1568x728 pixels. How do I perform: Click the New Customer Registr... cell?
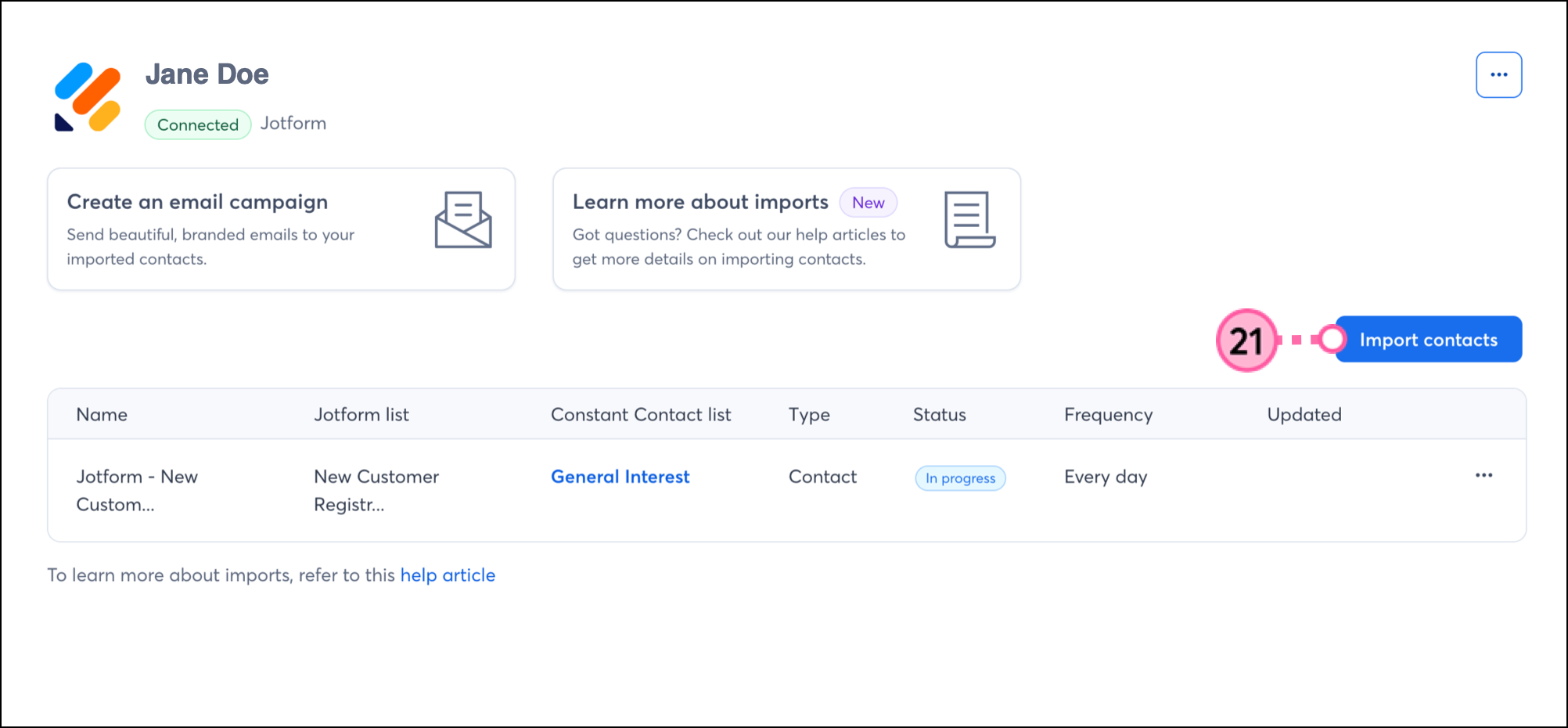click(376, 491)
